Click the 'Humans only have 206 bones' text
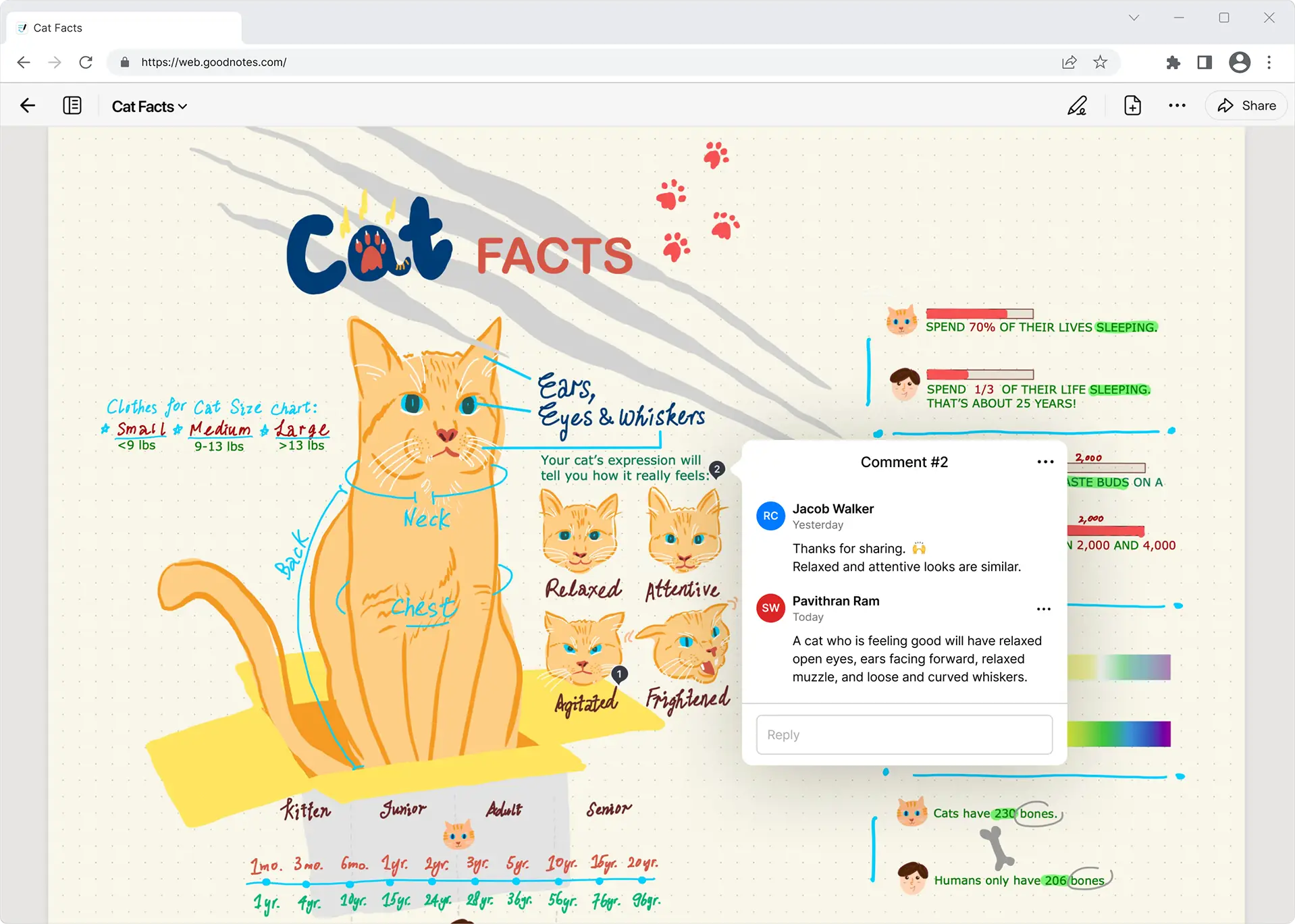Image resolution: width=1295 pixels, height=924 pixels. (1020, 880)
